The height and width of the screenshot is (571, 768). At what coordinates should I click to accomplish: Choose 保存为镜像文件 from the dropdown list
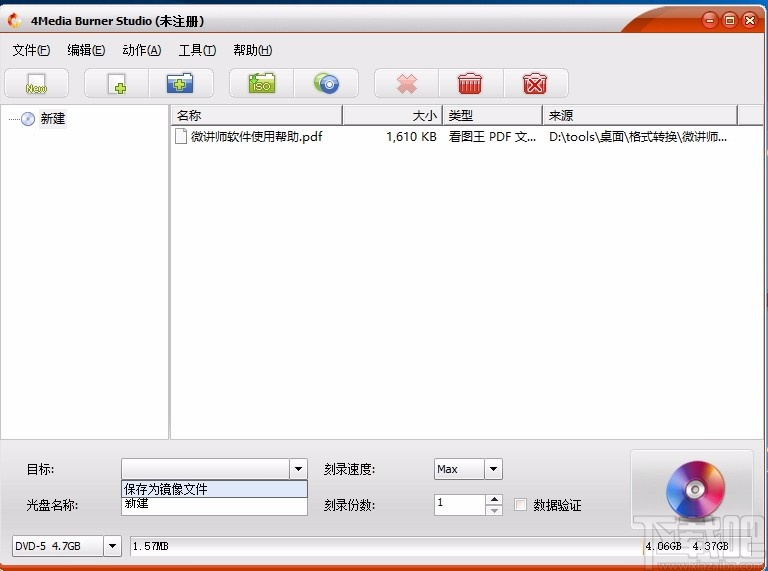pos(215,489)
